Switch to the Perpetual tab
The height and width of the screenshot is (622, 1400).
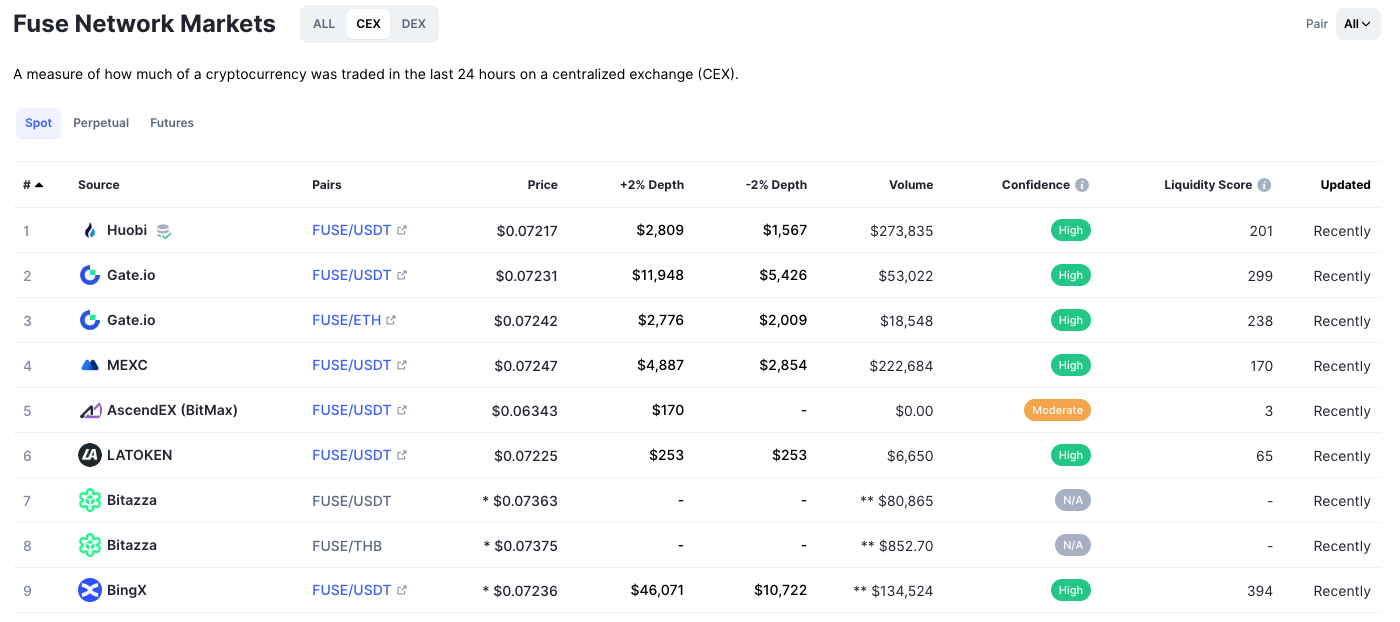point(101,123)
